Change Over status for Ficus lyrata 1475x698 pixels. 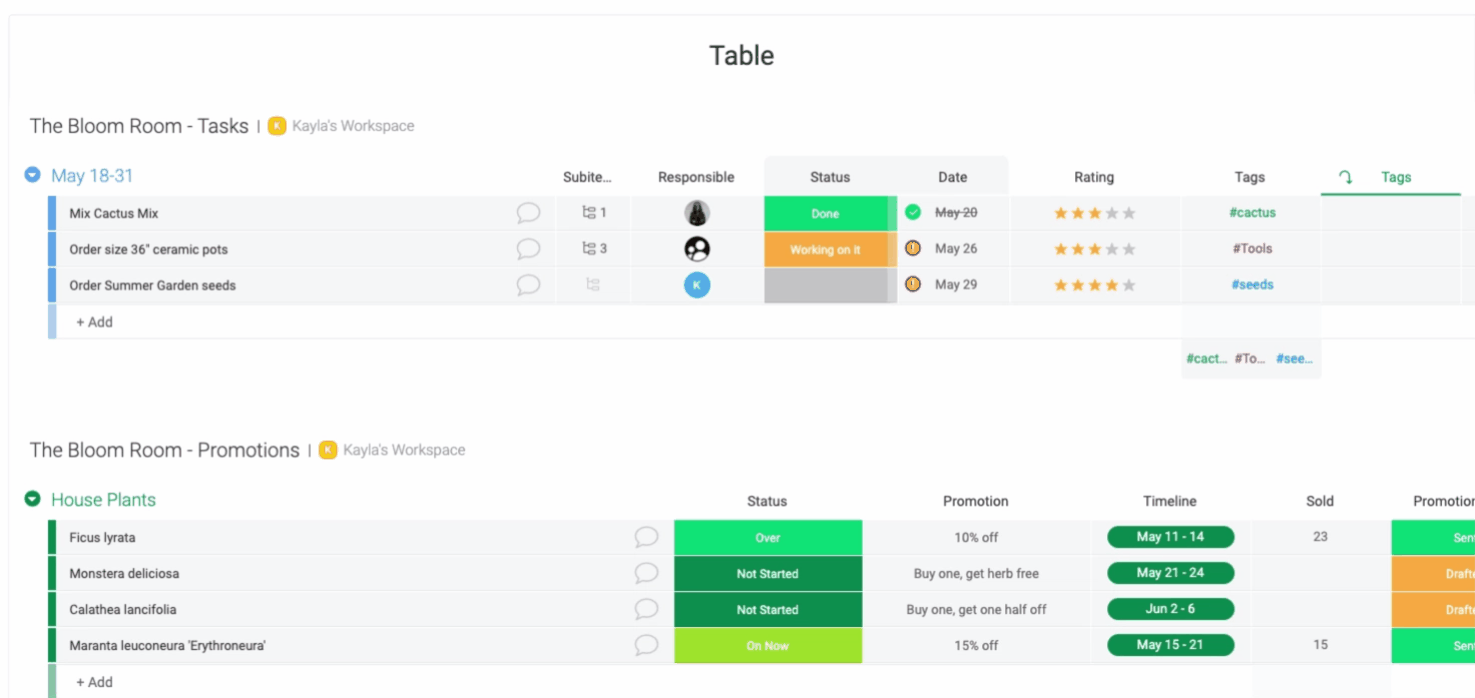[x=768, y=537]
